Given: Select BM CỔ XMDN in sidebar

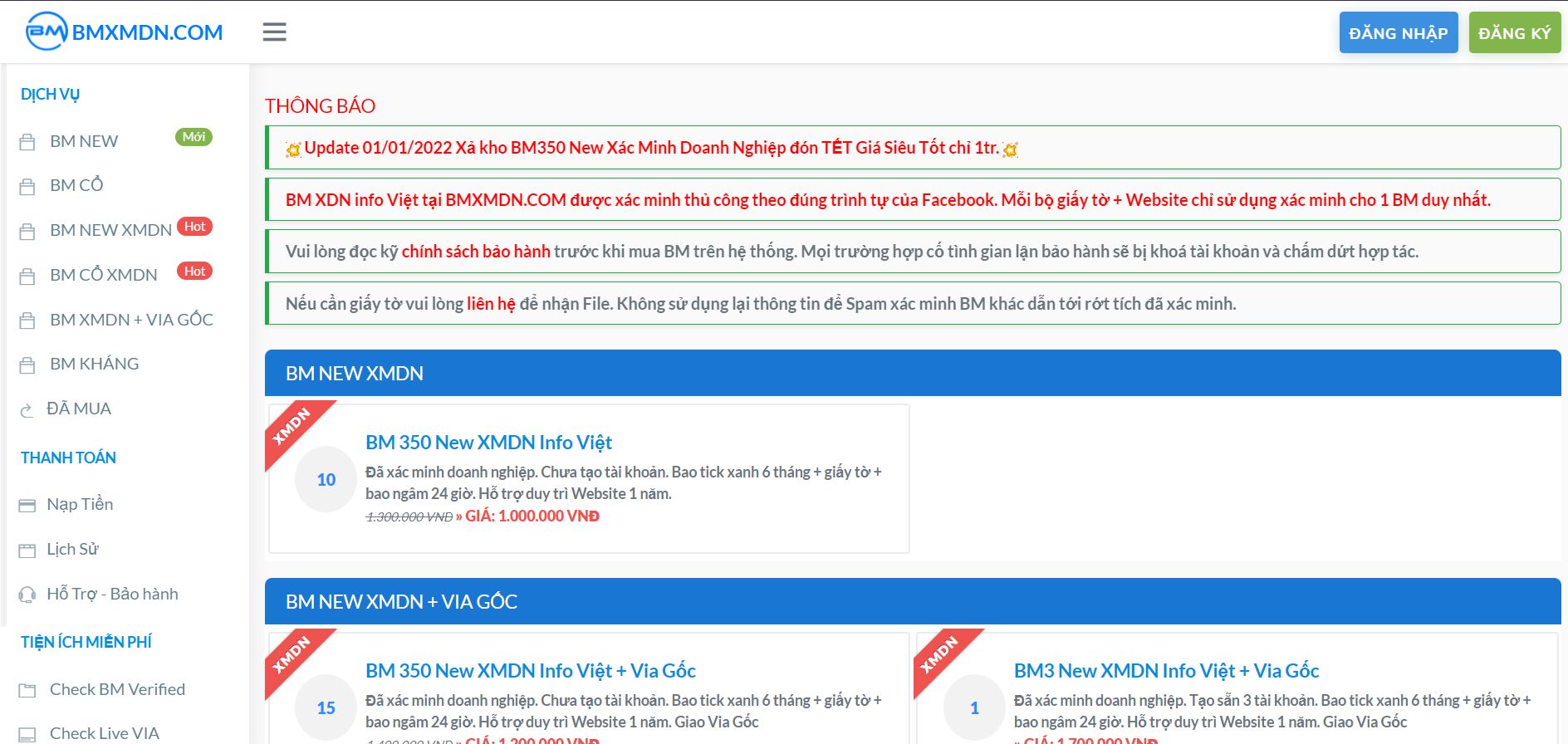Looking at the screenshot, I should [103, 275].
